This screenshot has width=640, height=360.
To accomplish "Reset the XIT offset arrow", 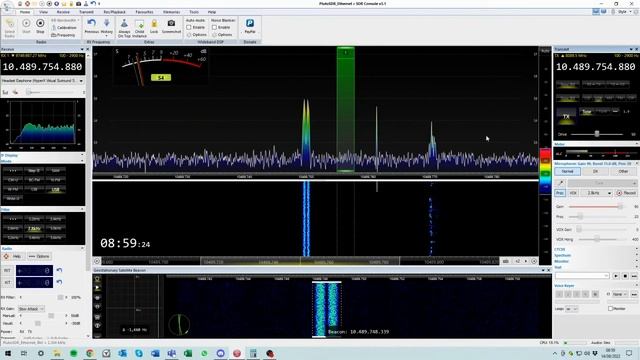I will (59, 282).
